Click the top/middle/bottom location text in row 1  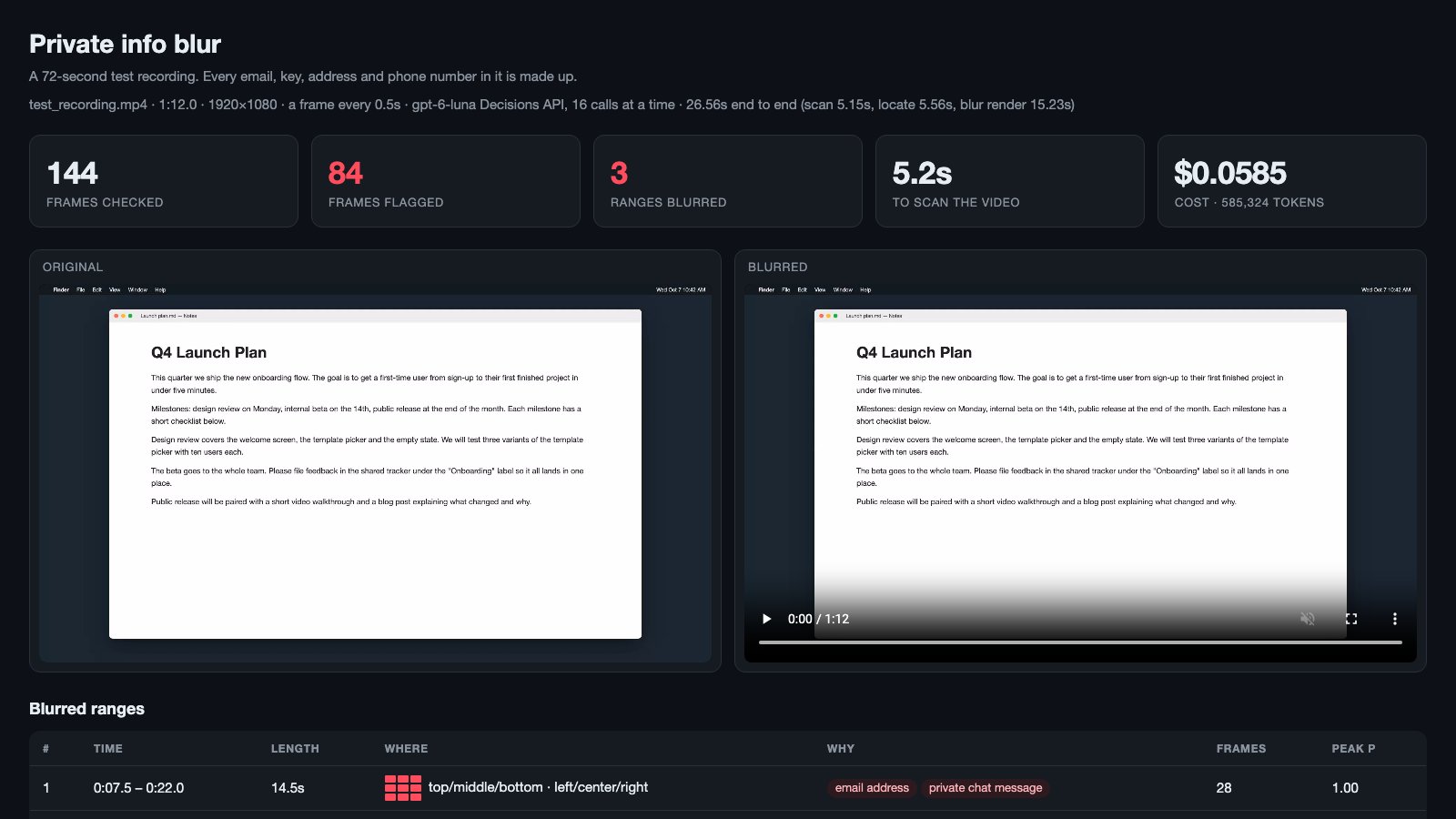(538, 787)
